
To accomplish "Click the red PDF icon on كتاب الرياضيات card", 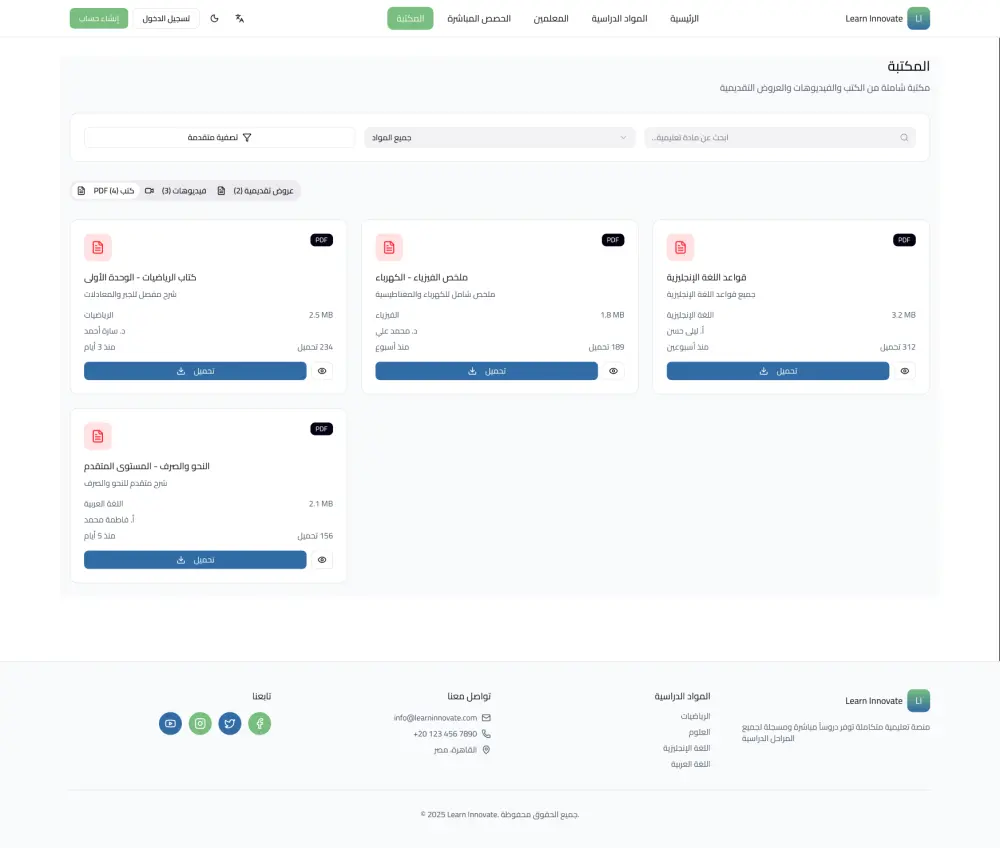I will pyautogui.click(x=97, y=247).
